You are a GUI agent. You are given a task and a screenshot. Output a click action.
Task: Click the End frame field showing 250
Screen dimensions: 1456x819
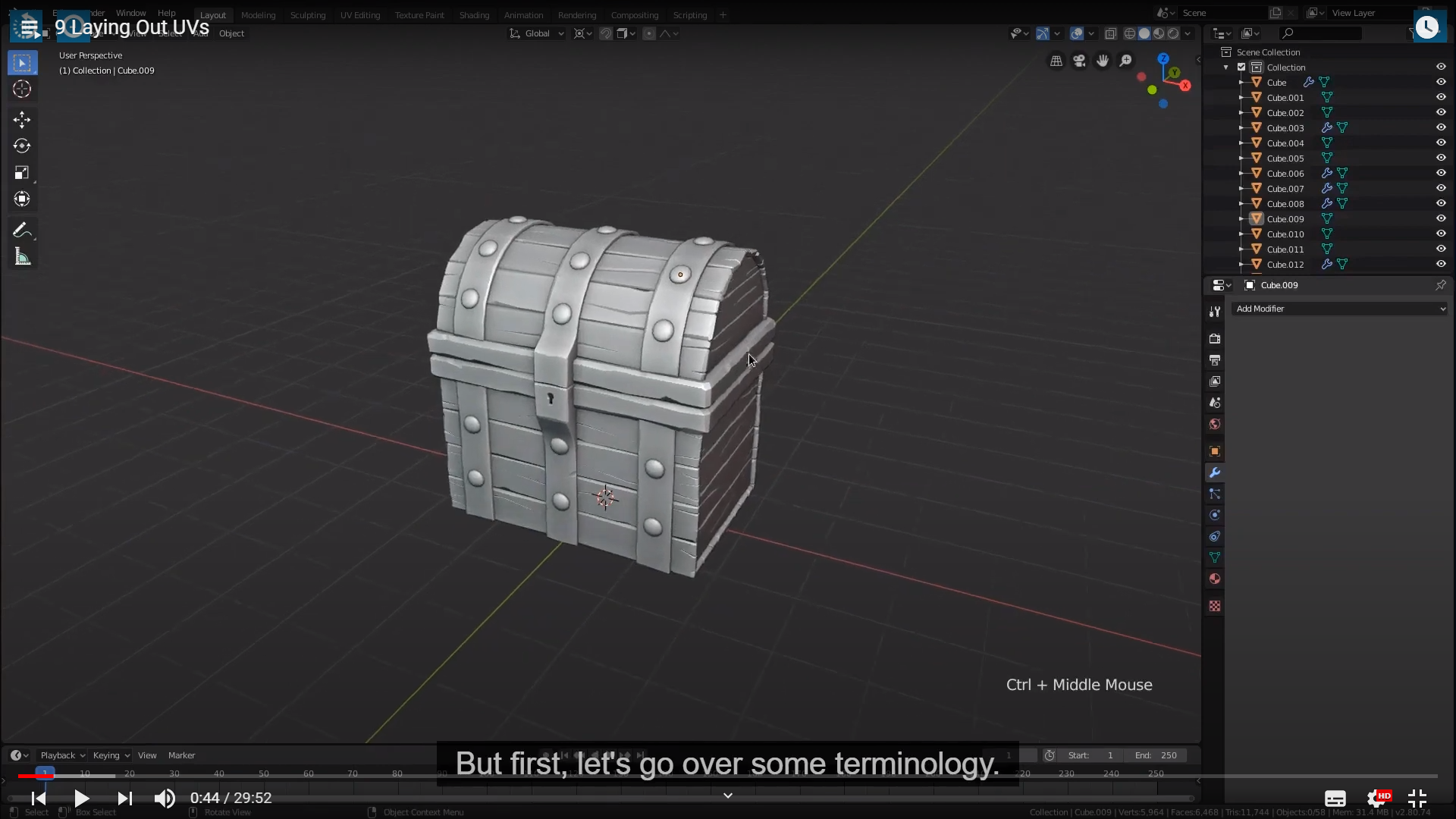point(1156,755)
